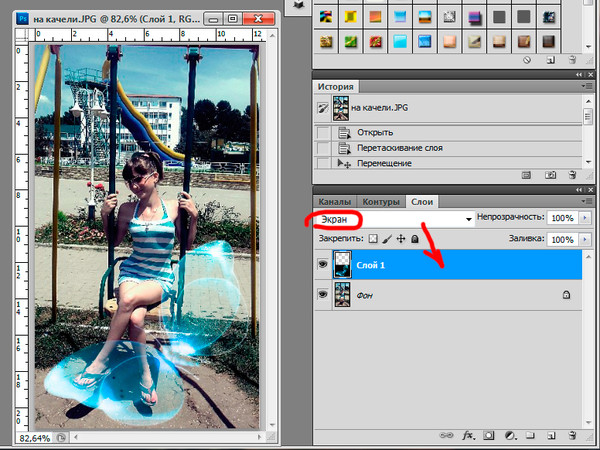Hide the Слой 1 layer
The height and width of the screenshot is (450, 600).
pyautogui.click(x=323, y=264)
